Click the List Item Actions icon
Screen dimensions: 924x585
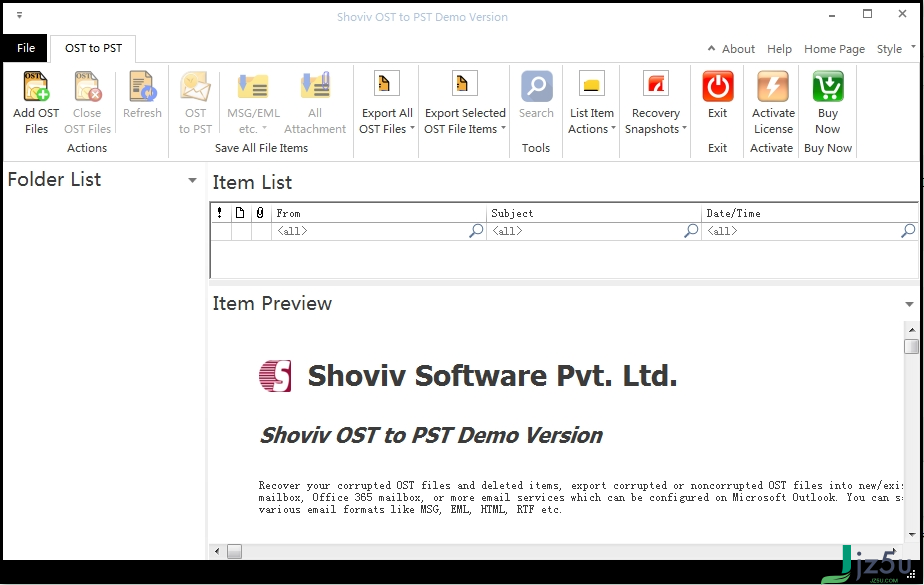coord(592,84)
